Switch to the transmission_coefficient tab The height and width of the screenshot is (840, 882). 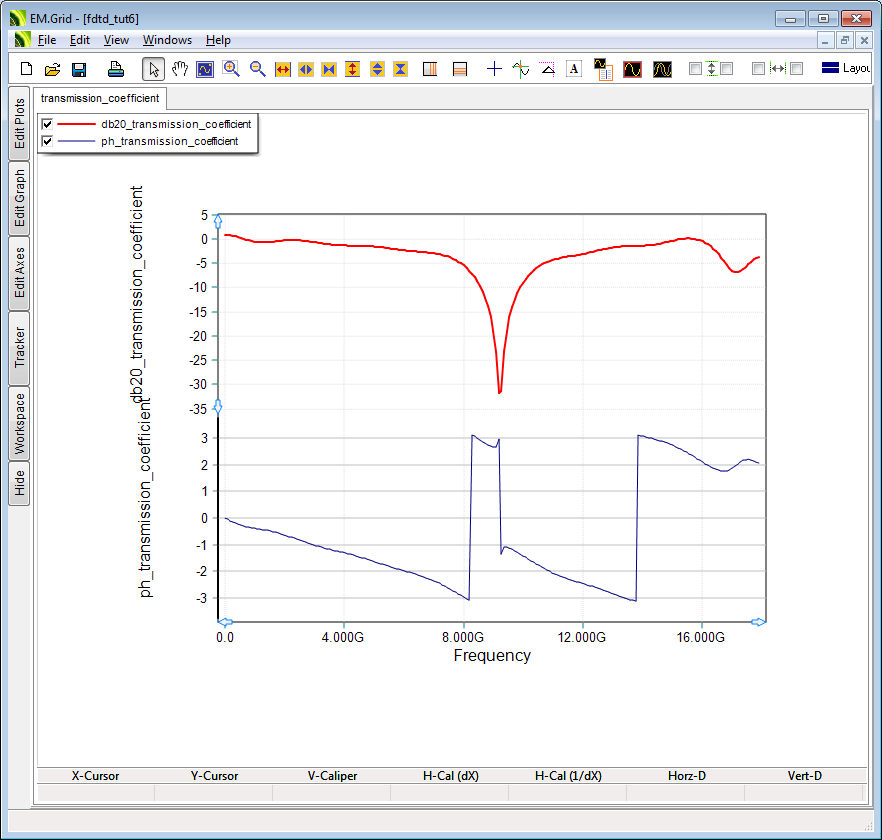pos(99,98)
